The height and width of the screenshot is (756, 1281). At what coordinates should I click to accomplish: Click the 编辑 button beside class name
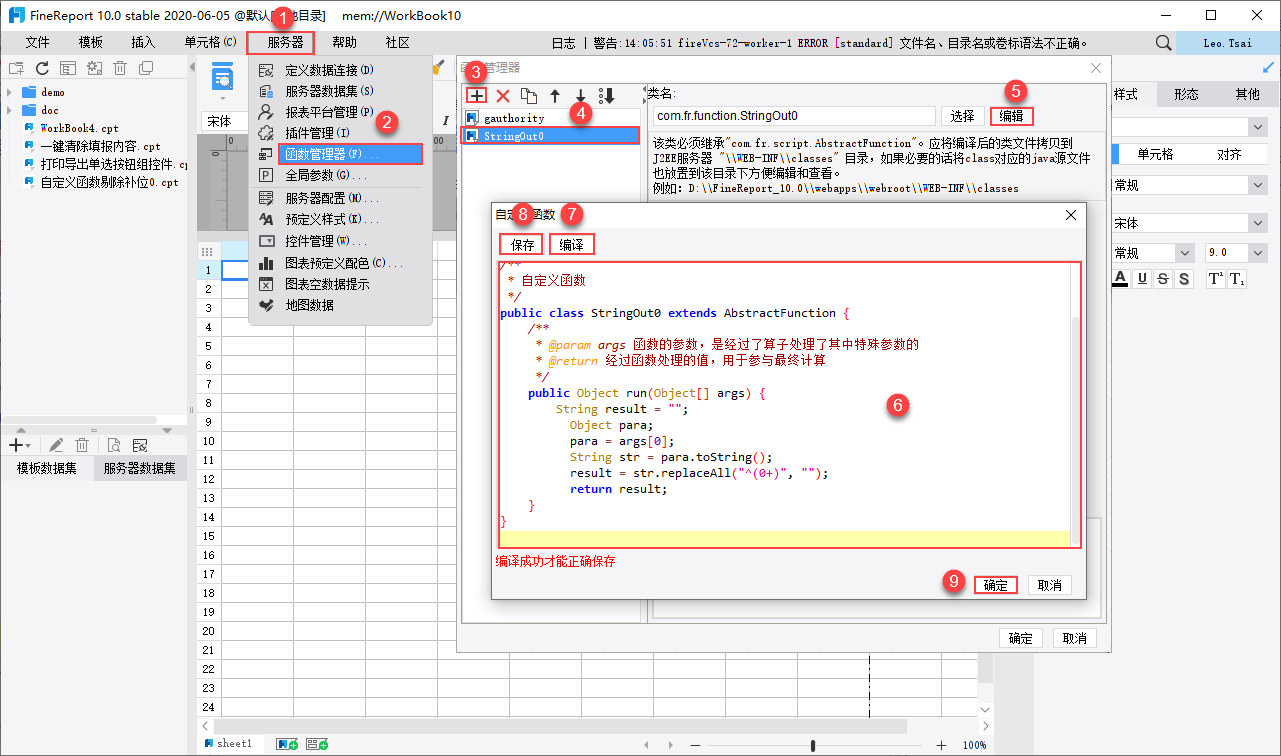(1012, 116)
